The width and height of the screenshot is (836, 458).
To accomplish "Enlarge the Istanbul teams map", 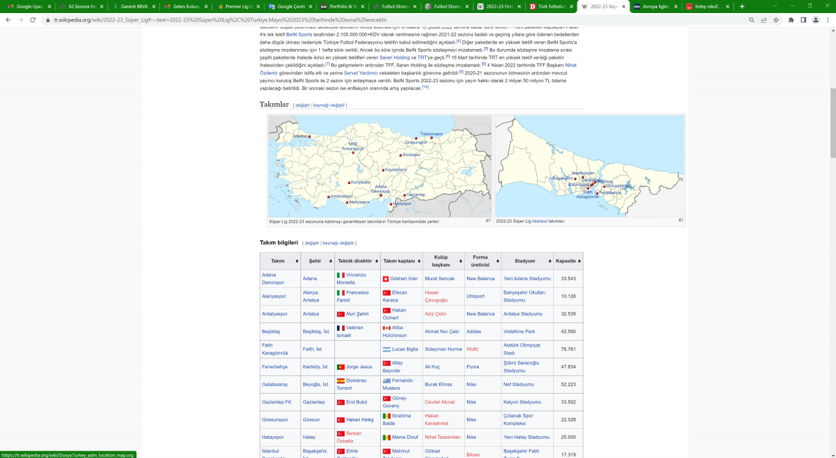I will pyautogui.click(x=680, y=220).
